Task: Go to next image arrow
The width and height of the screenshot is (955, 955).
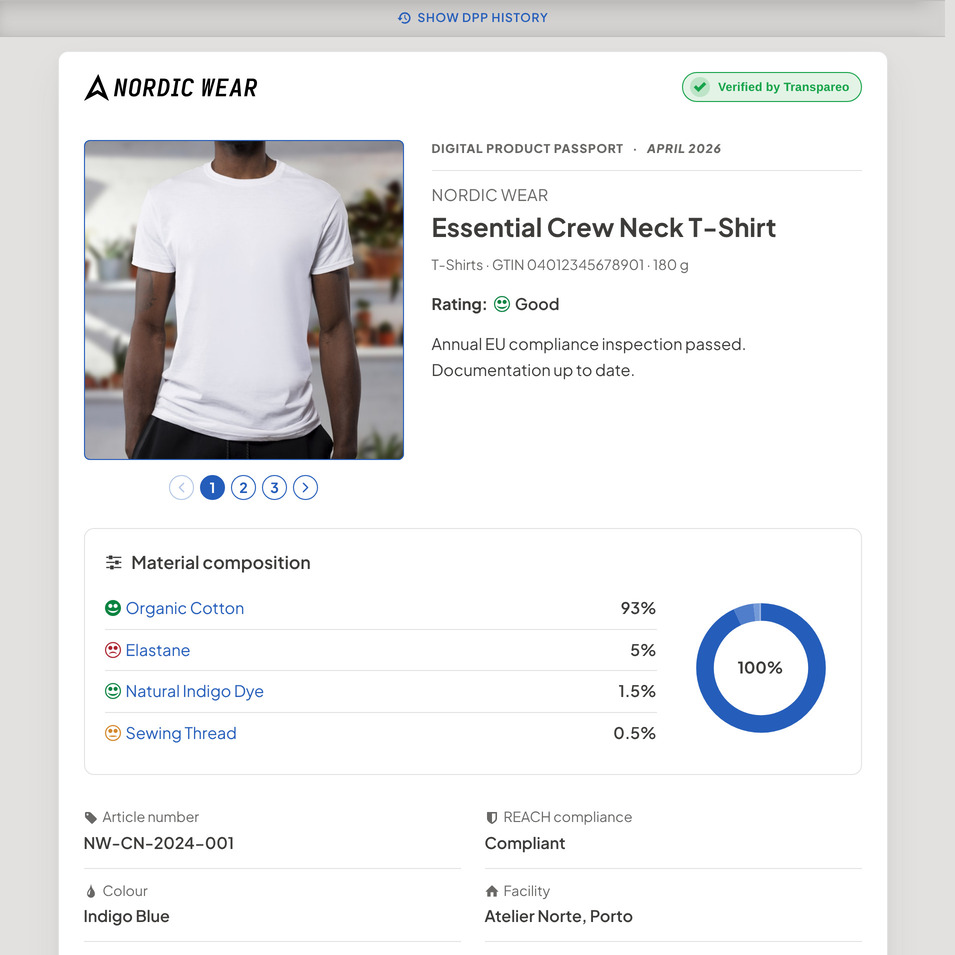Action: tap(306, 488)
